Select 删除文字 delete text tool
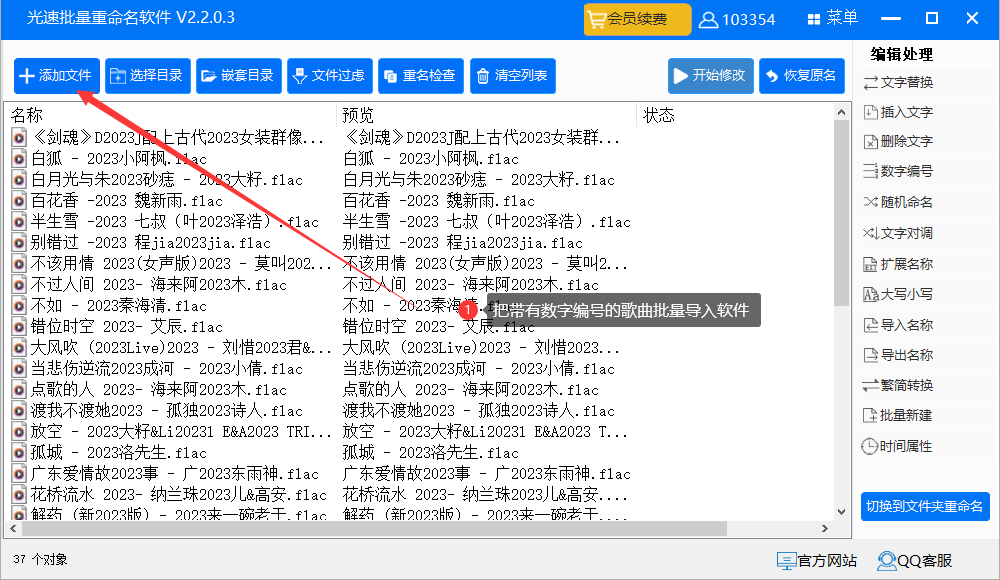Viewport: 1000px width, 580px height. coord(898,141)
